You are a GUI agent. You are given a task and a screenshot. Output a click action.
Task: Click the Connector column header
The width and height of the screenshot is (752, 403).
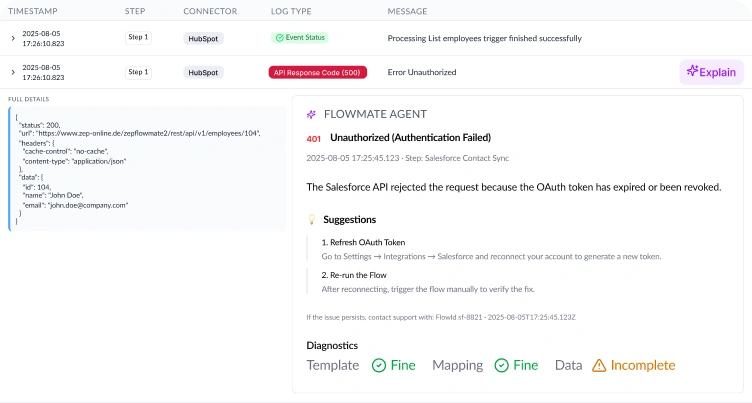click(x=210, y=11)
